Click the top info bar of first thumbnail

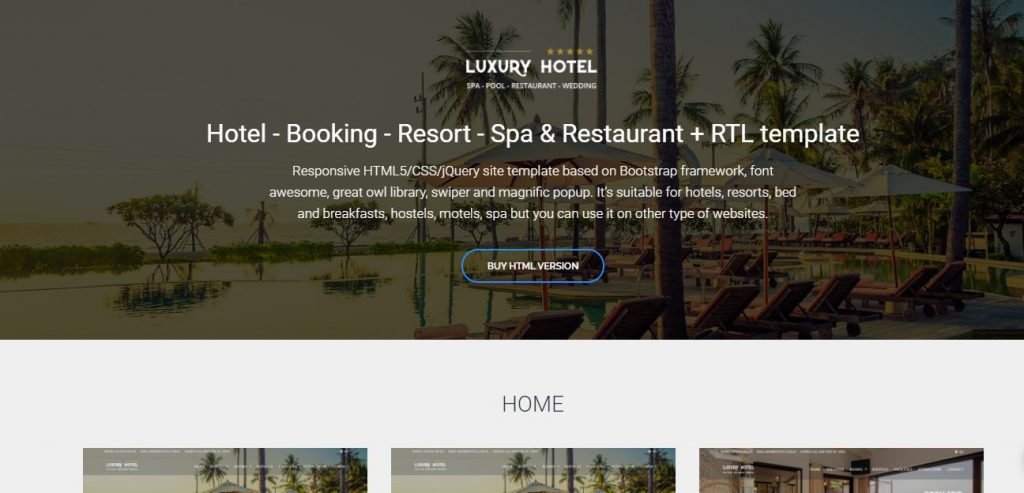coord(225,451)
